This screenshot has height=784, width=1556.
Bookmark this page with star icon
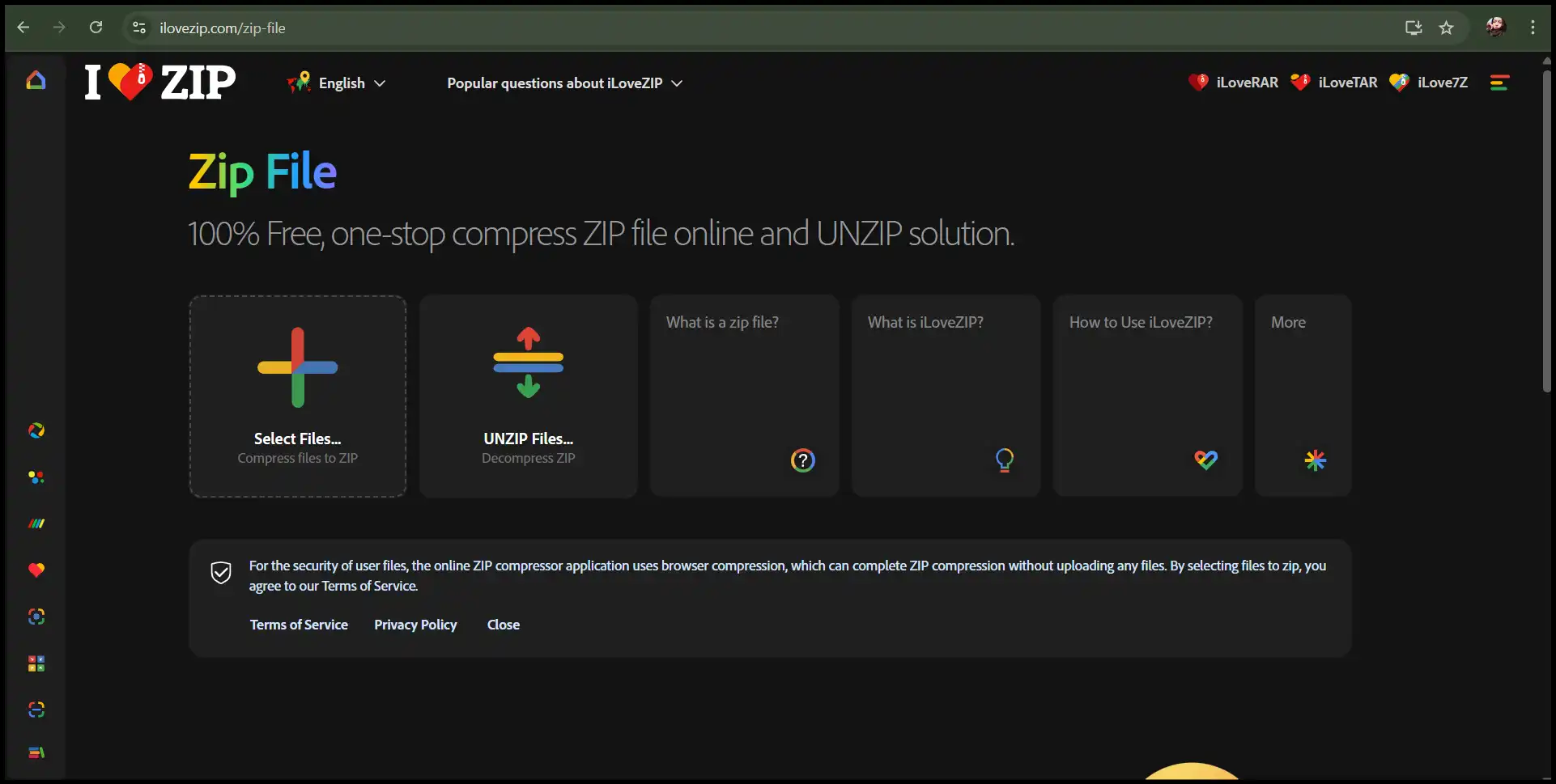coord(1446,28)
